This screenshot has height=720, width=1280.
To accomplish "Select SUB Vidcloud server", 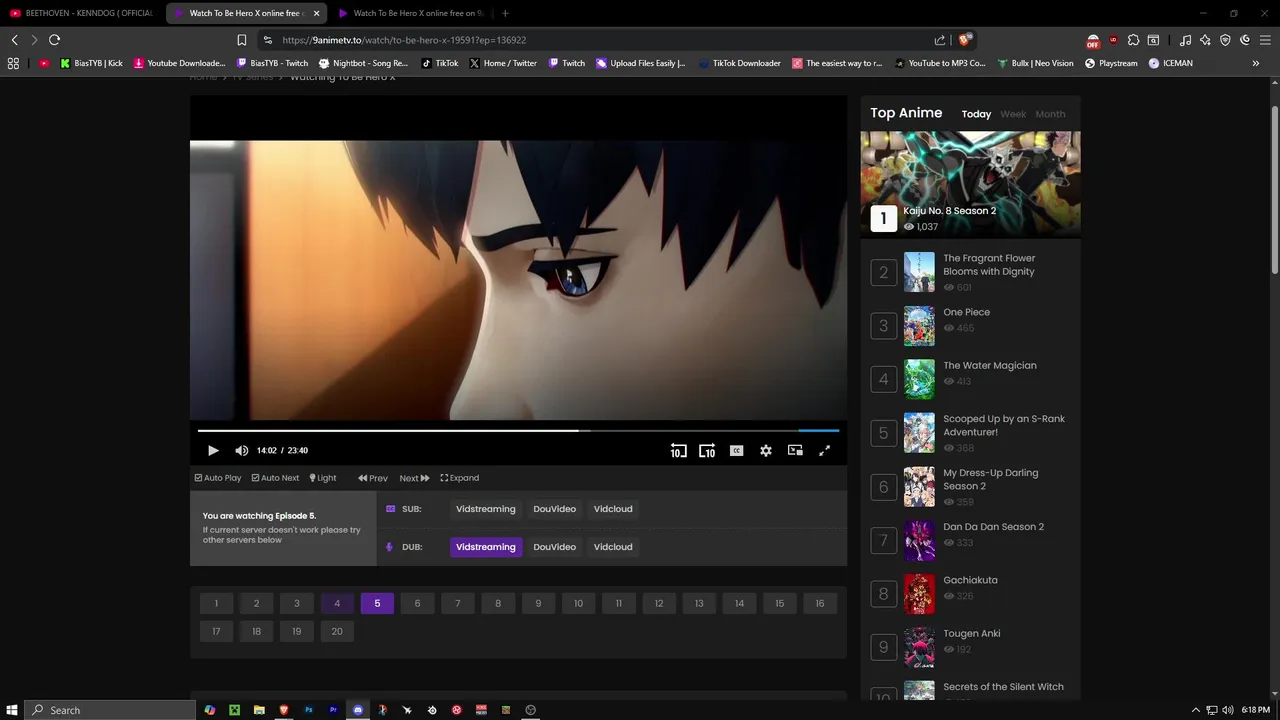I will pyautogui.click(x=613, y=509).
